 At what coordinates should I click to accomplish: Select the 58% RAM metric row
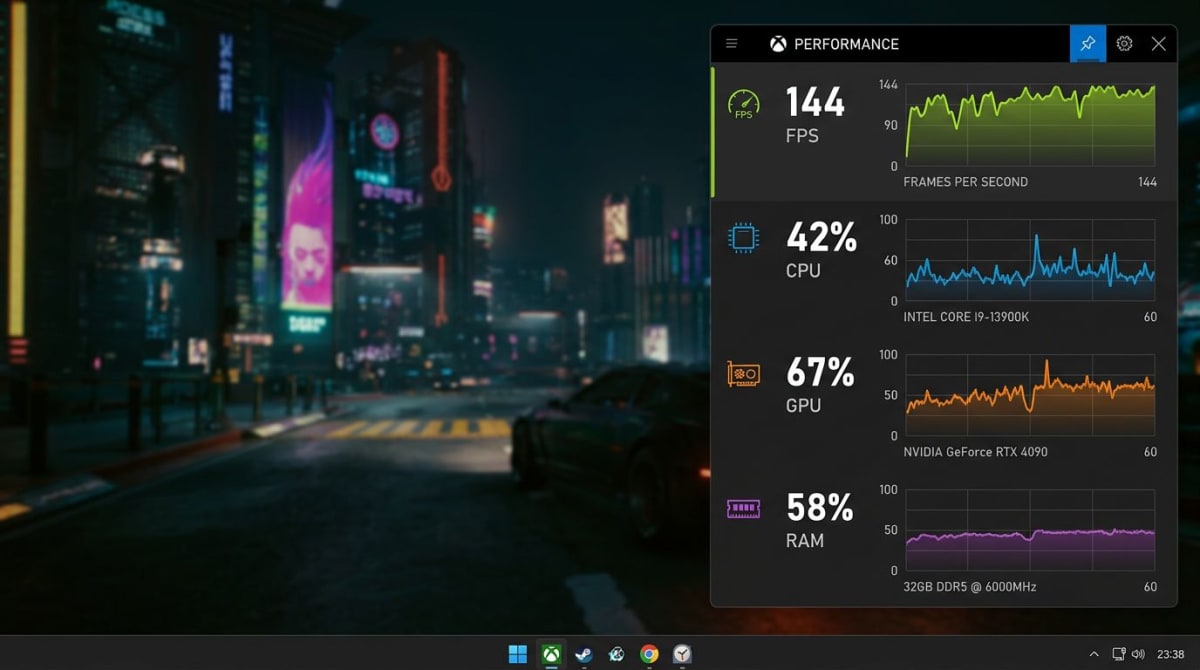click(943, 538)
